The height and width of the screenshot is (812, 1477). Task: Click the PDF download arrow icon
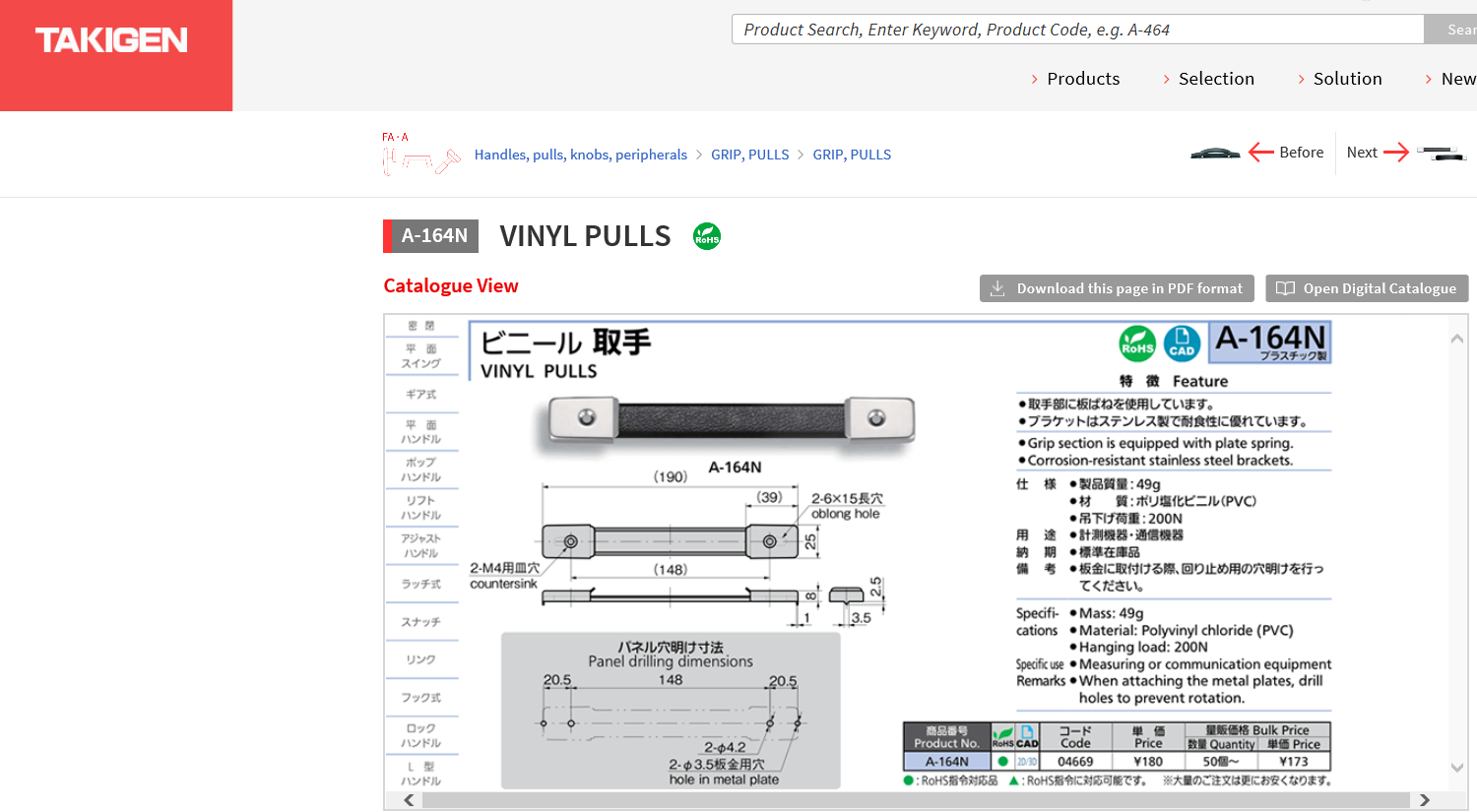tap(997, 288)
